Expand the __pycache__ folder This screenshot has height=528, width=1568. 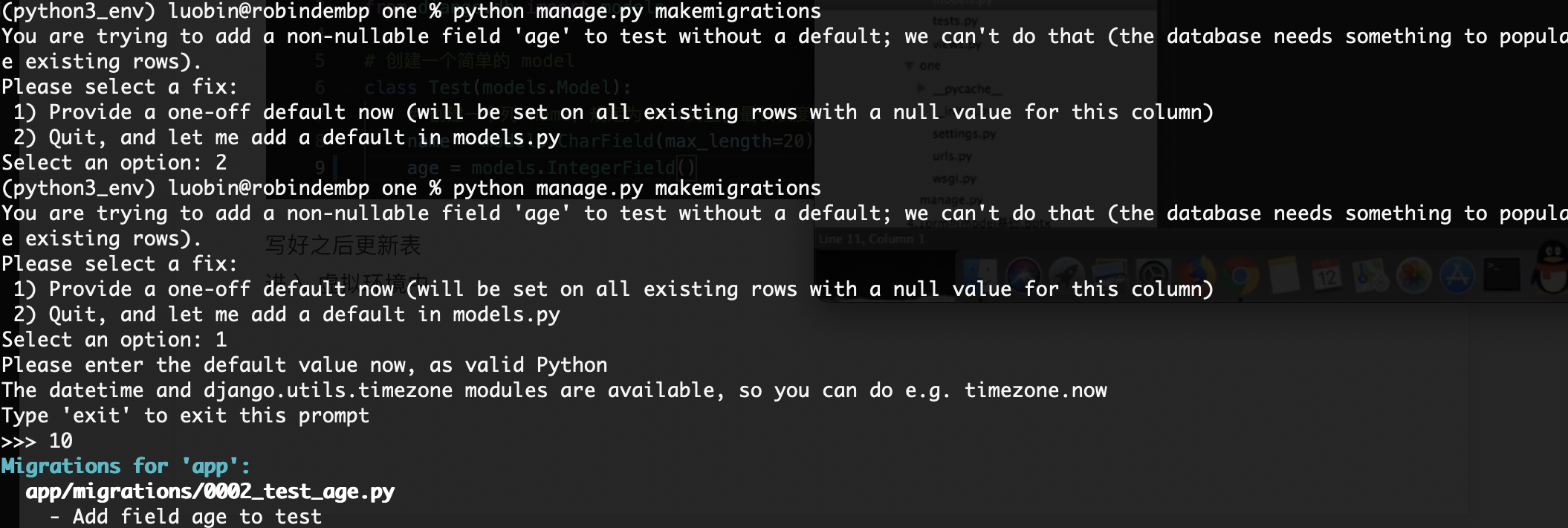[921, 88]
